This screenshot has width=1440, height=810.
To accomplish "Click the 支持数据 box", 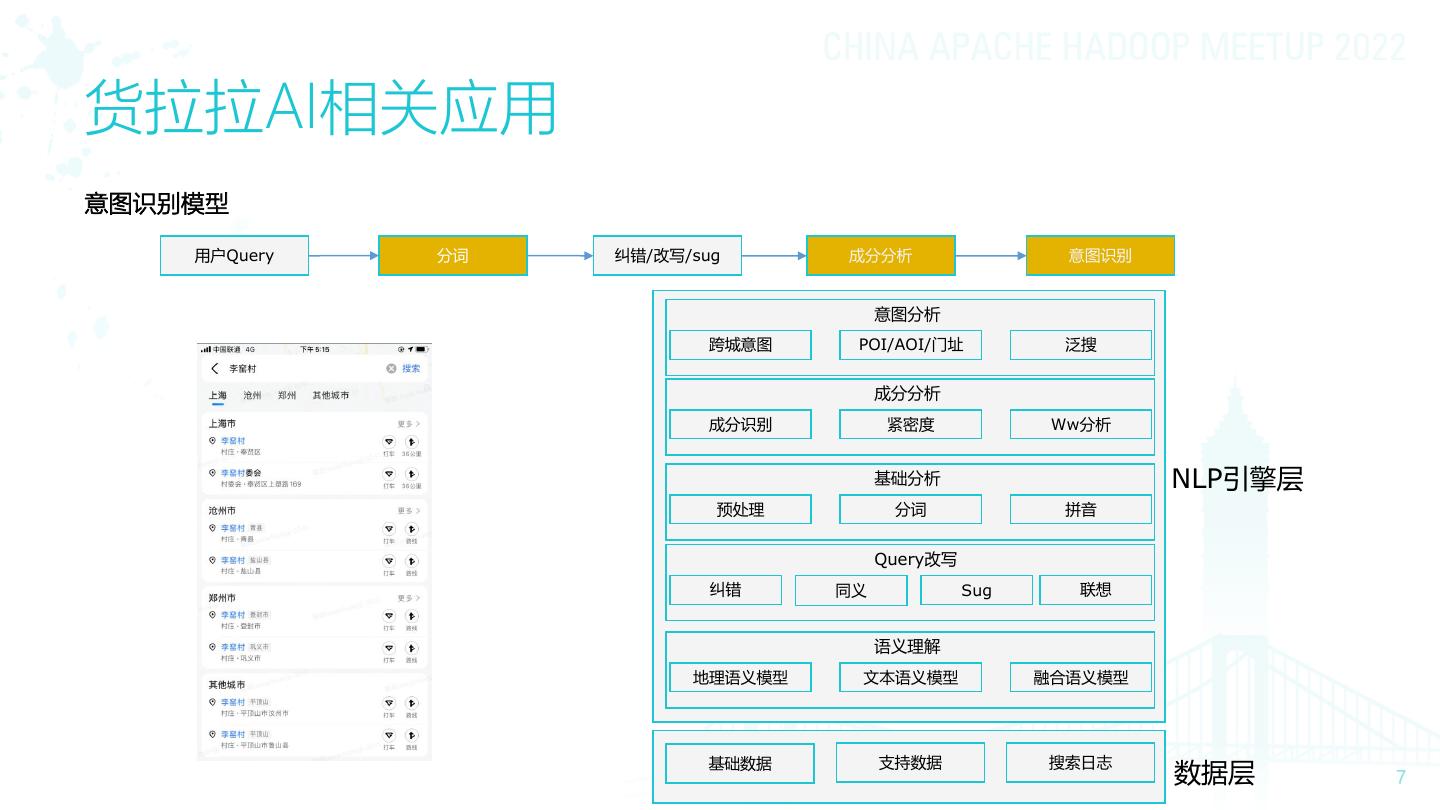I will (x=910, y=762).
